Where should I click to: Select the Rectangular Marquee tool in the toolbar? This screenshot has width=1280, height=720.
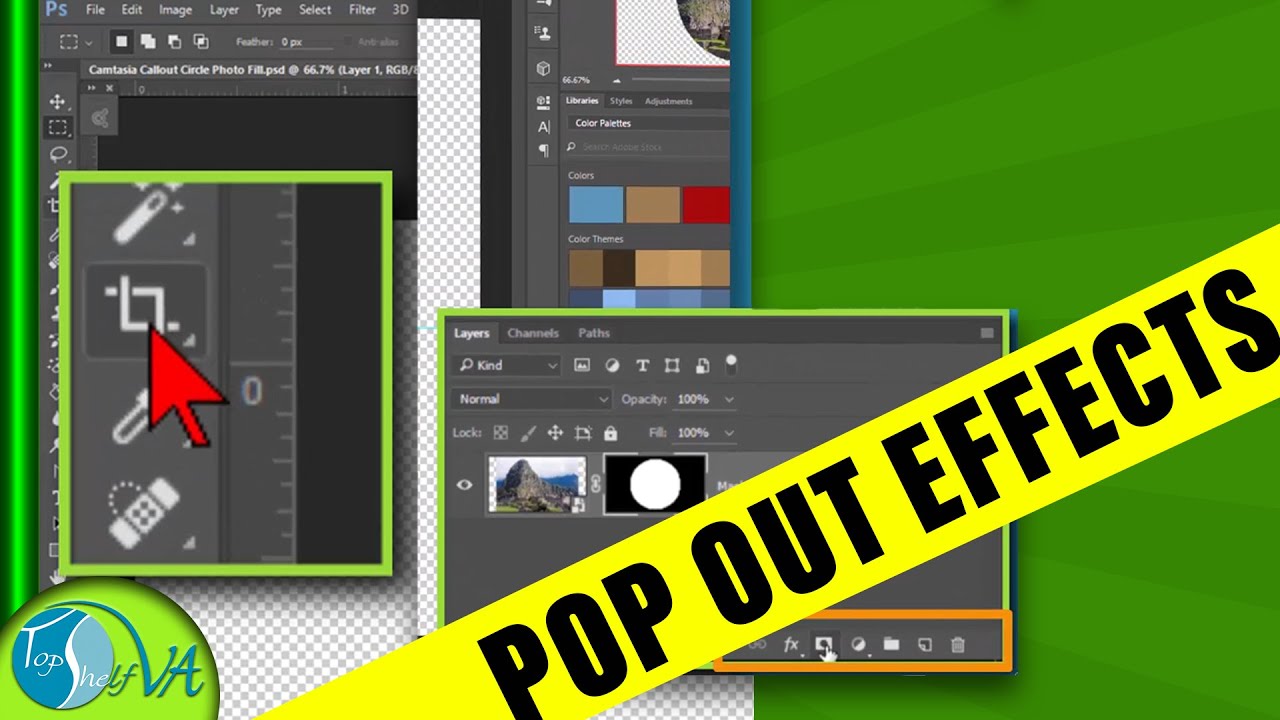58,127
